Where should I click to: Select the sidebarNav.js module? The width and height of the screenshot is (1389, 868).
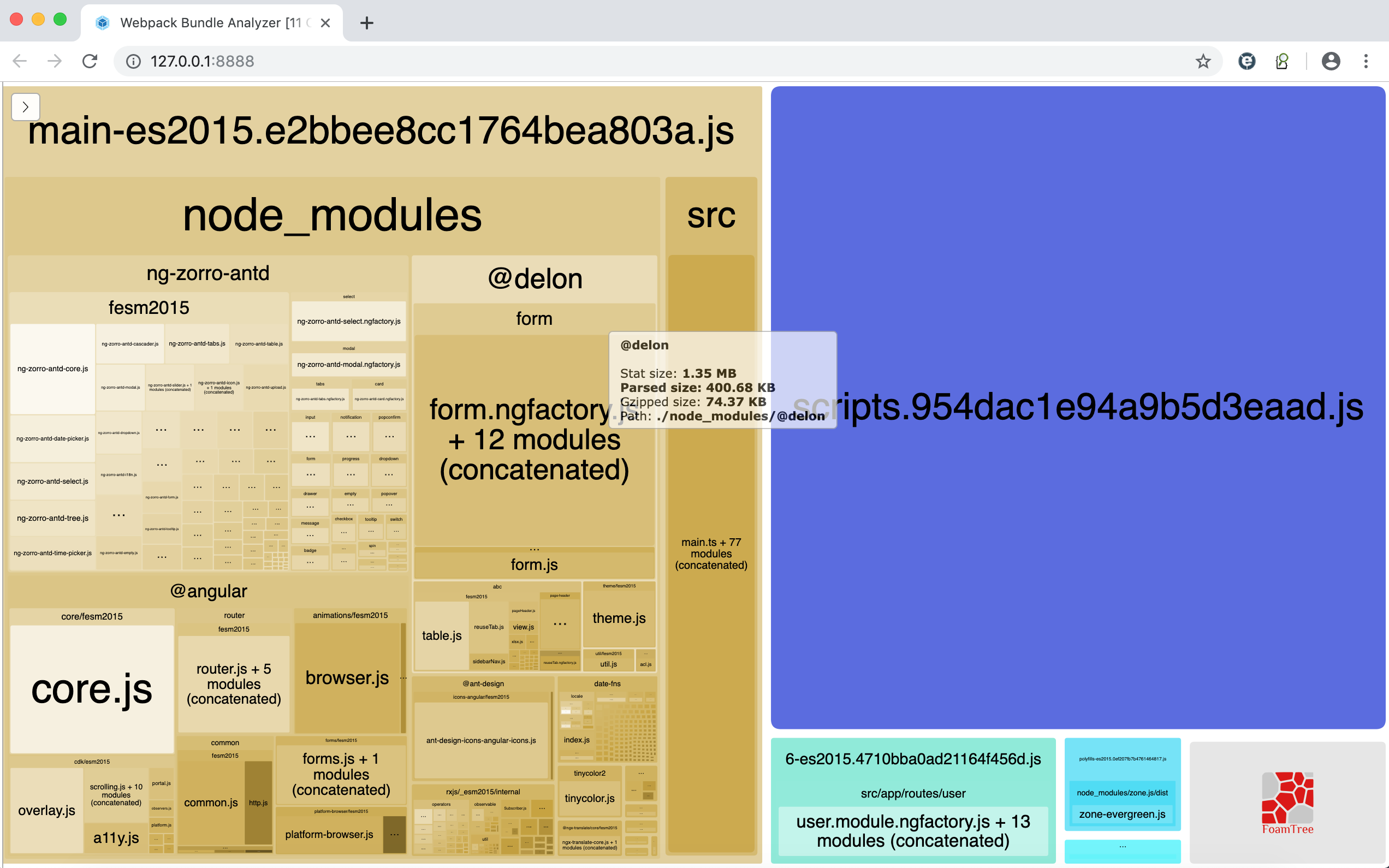(x=489, y=661)
